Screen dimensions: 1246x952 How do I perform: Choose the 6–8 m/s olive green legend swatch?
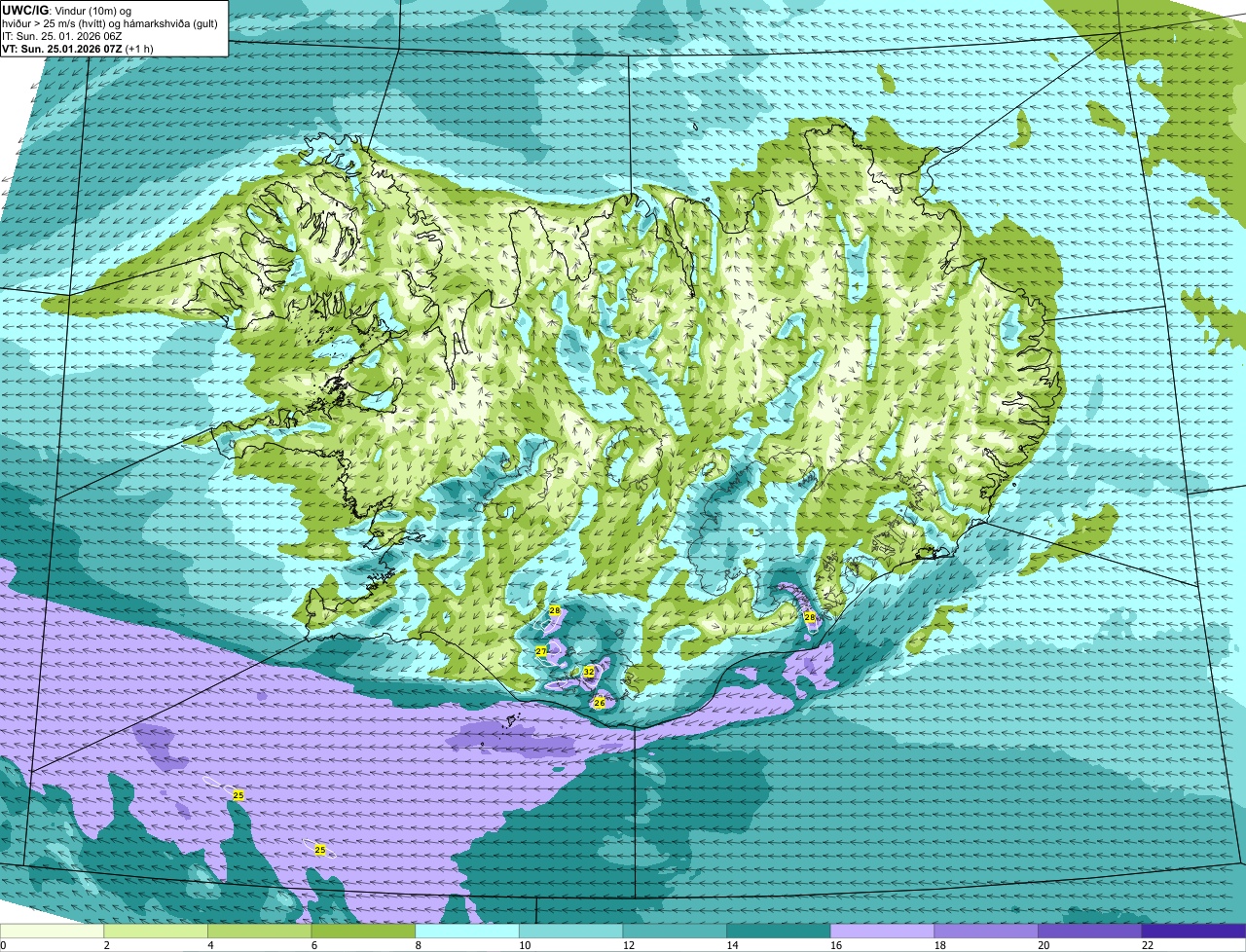363,932
